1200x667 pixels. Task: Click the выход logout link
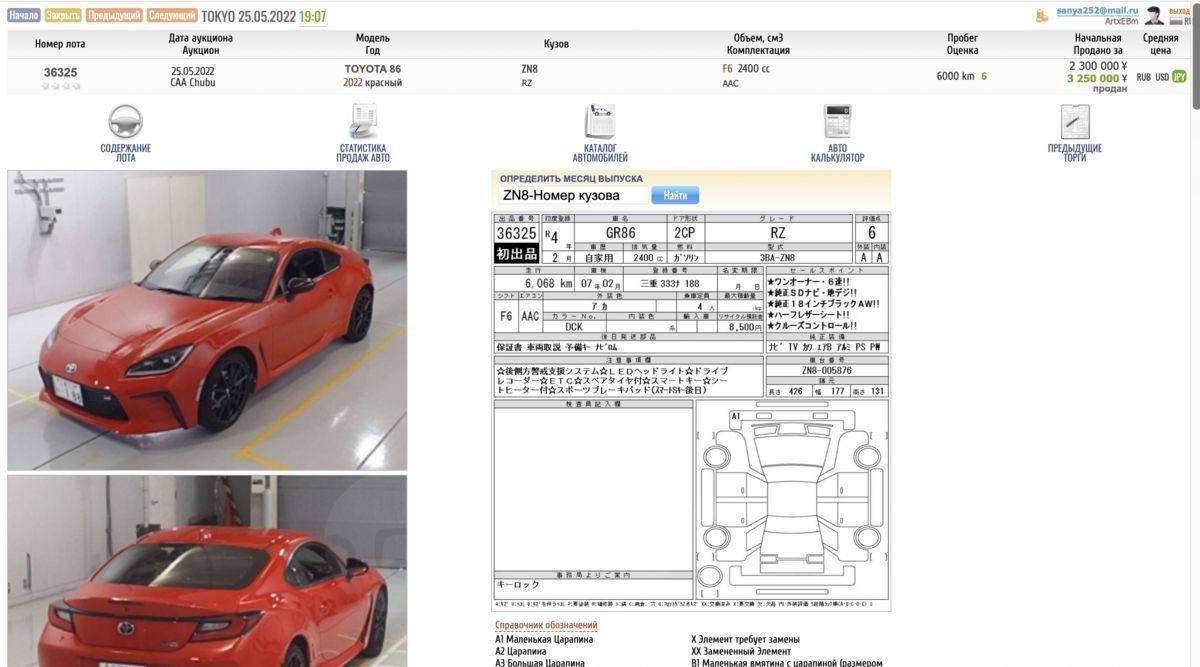[x=1180, y=10]
